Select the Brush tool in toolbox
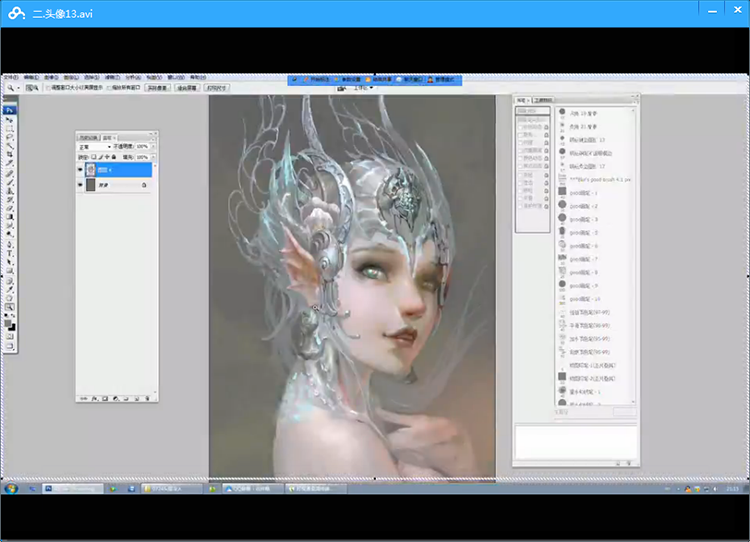This screenshot has width=750, height=542. coord(10,182)
